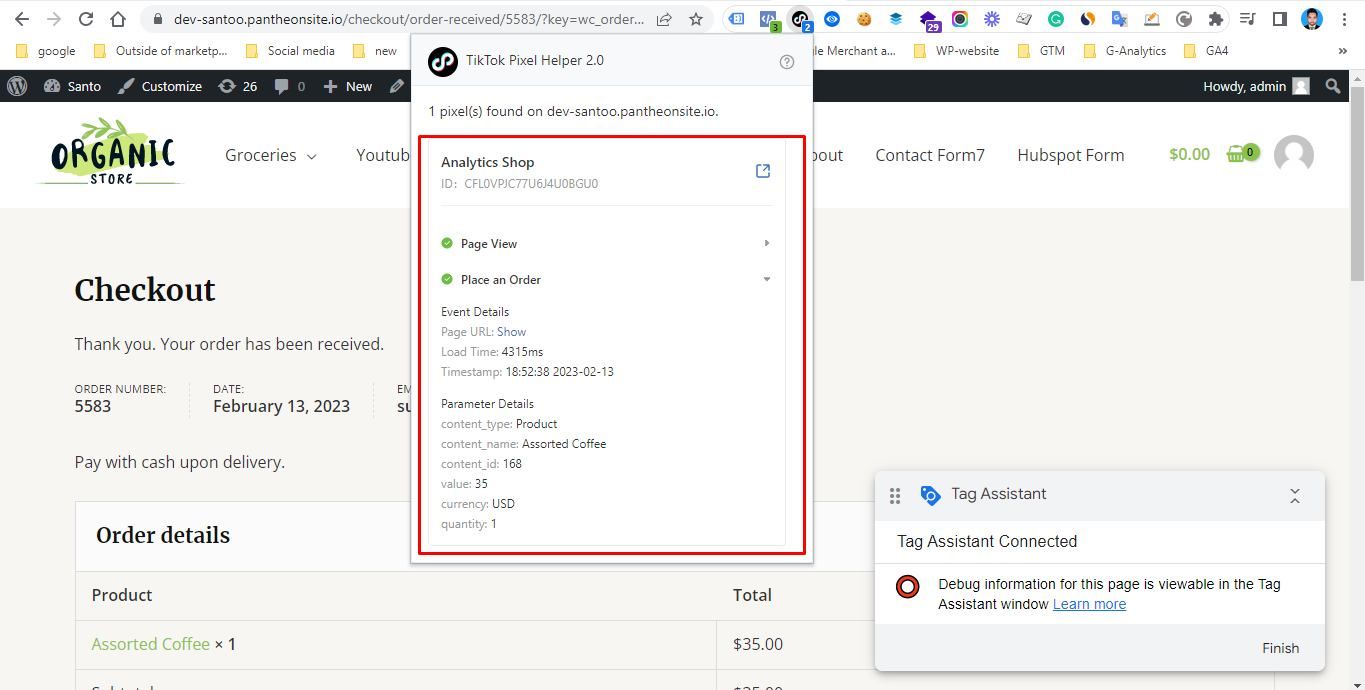Open Customize in the admin bar

point(160,86)
